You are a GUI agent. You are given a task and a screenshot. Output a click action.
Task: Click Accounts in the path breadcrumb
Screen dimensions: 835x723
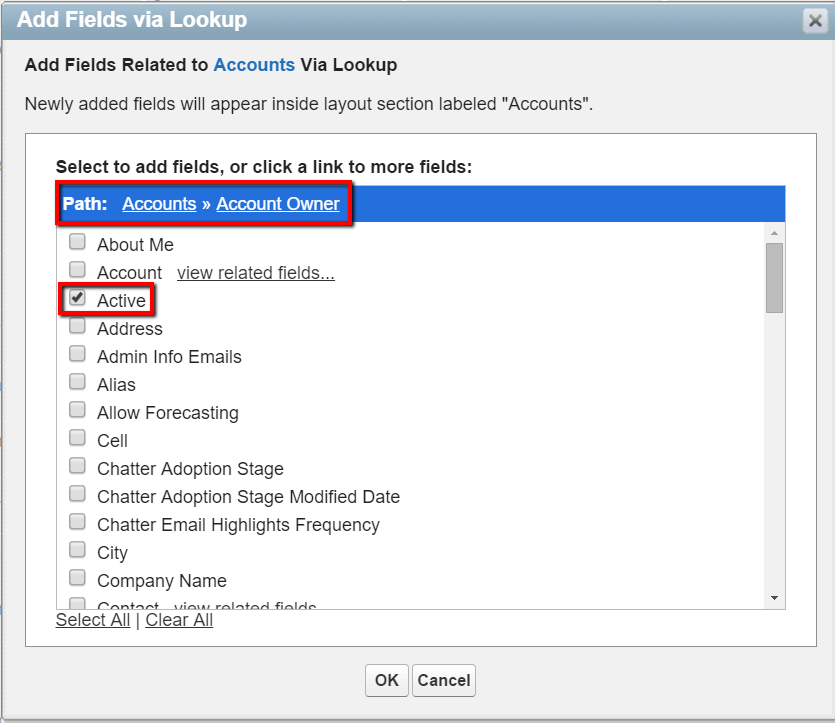click(159, 204)
